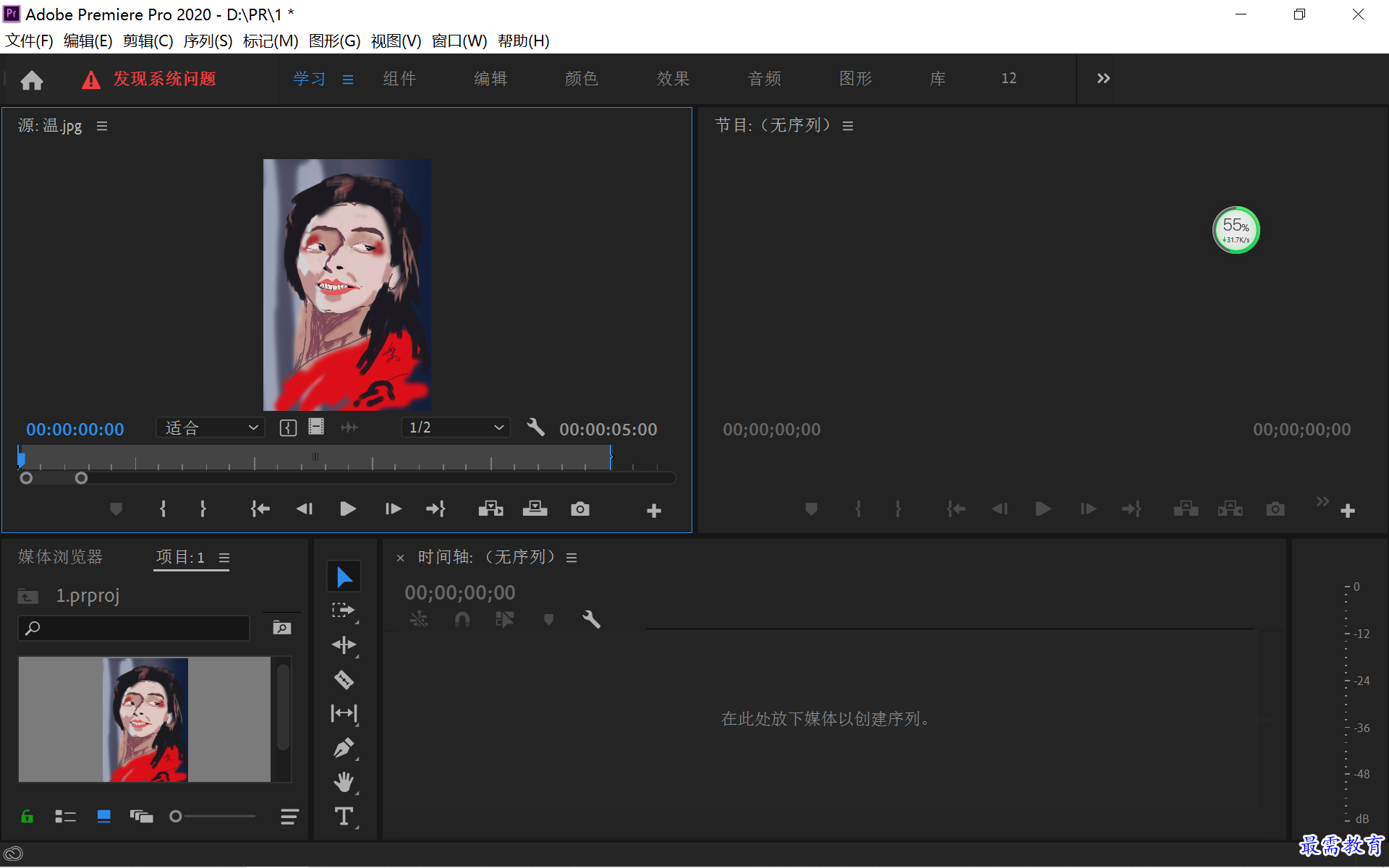
Task: Open the learning workspace menu icon
Action: tap(348, 80)
